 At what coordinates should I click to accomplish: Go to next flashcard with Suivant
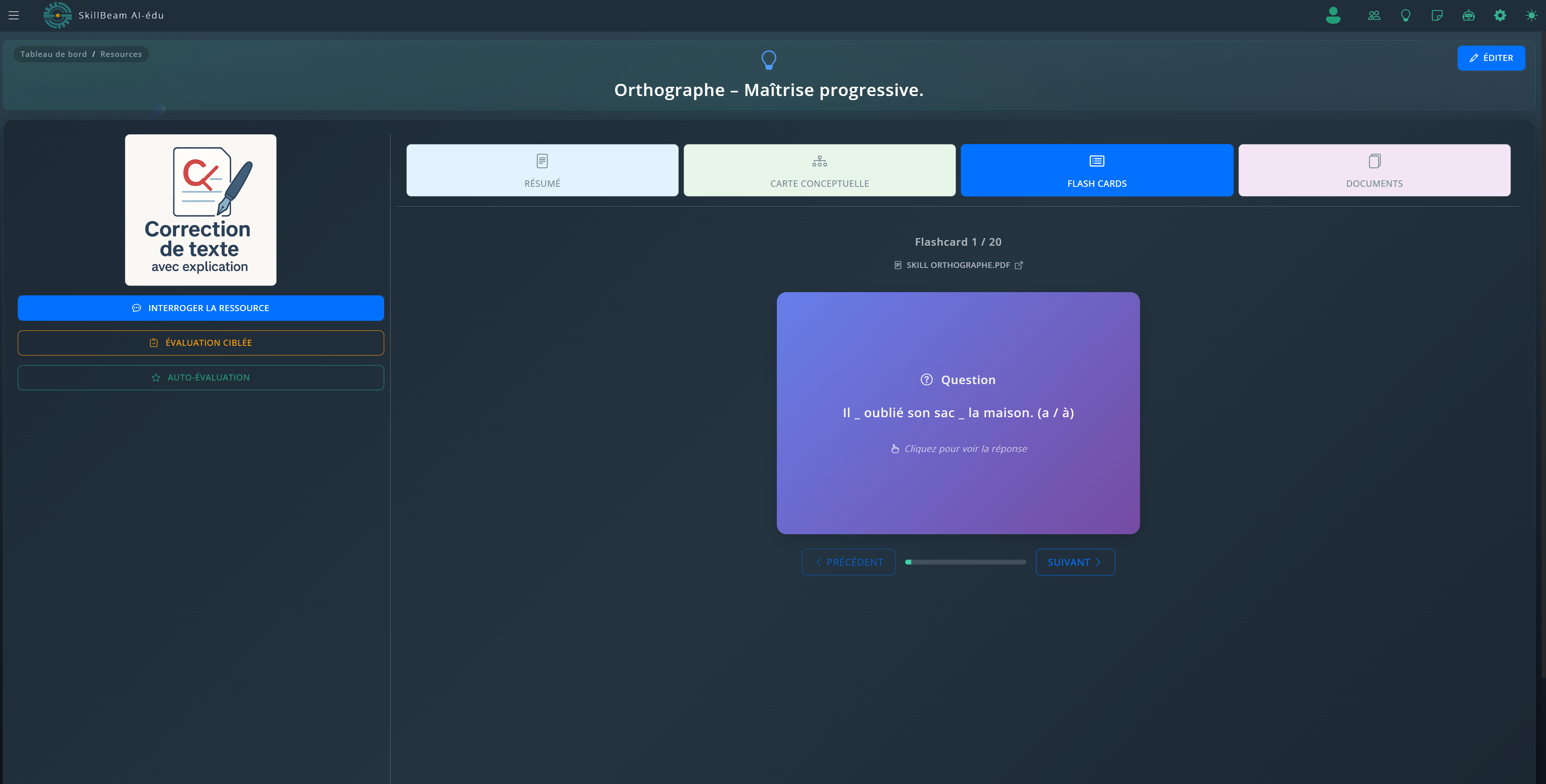click(x=1075, y=562)
